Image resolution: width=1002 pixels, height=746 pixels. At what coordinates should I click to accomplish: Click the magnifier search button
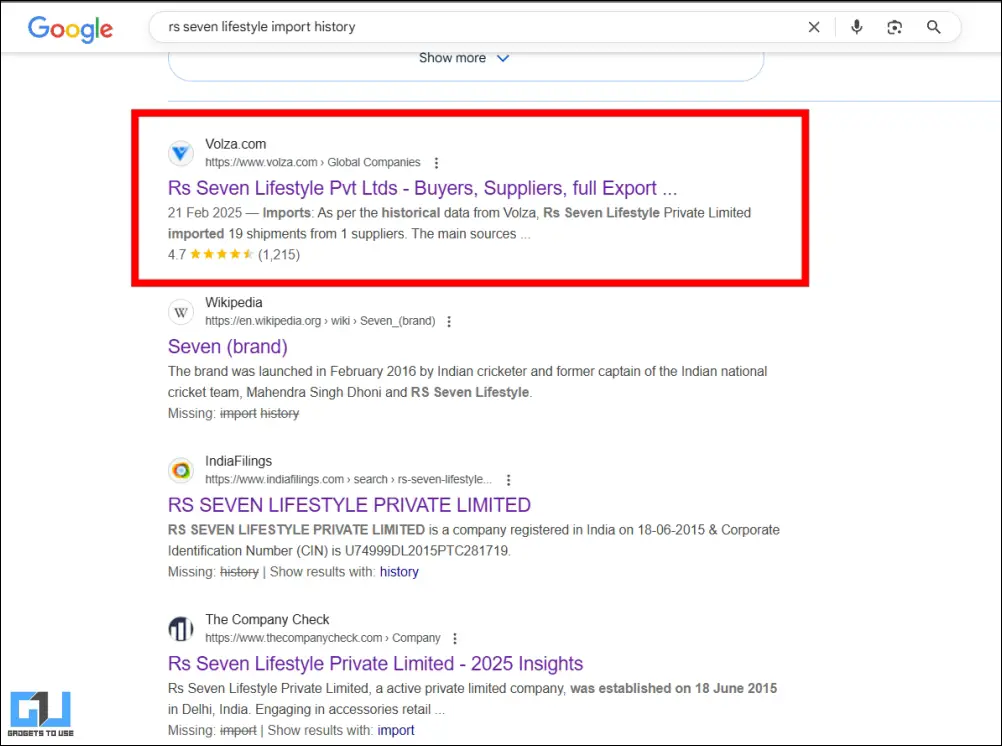pyautogui.click(x=933, y=27)
